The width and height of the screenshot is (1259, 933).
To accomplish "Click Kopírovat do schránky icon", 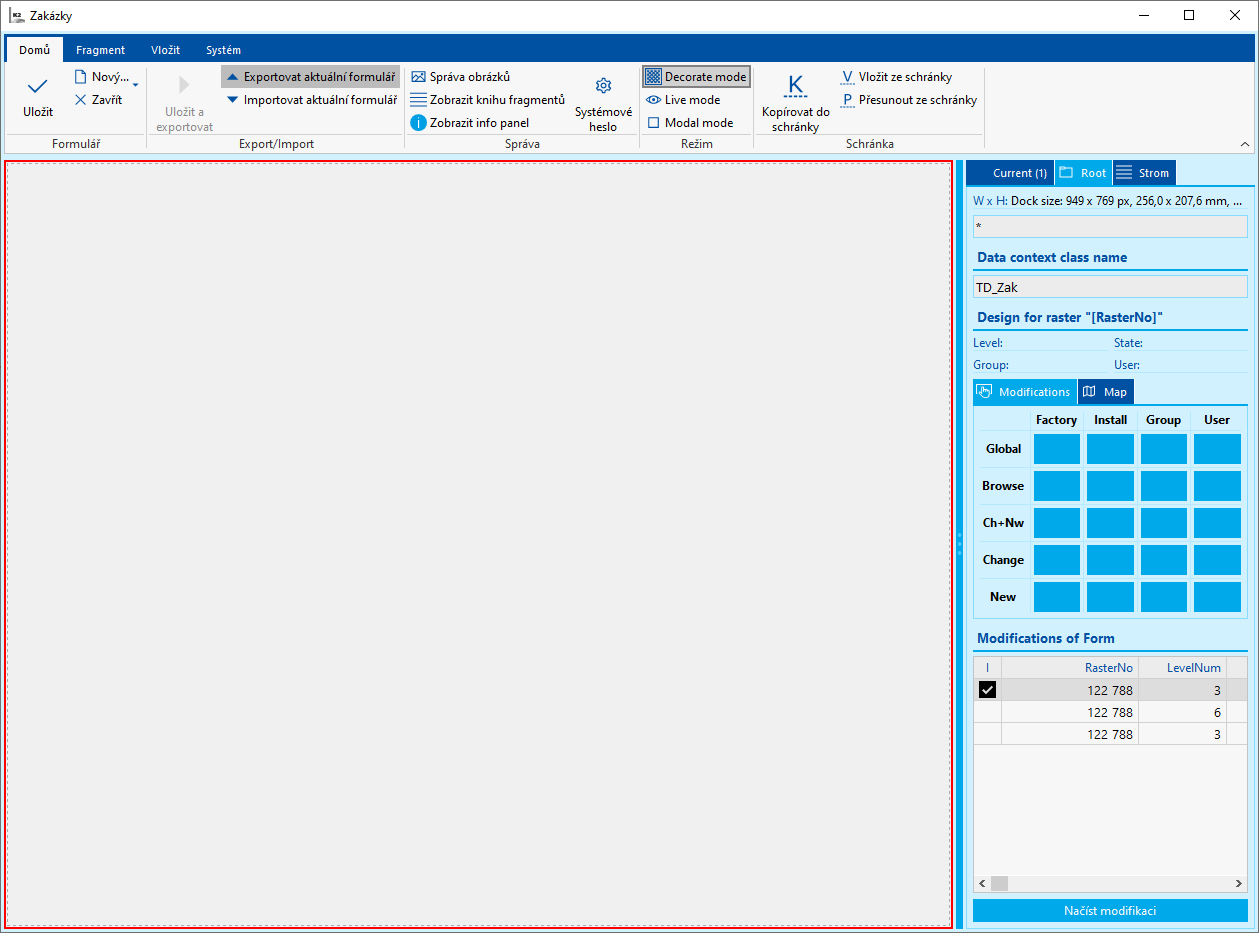I will (796, 85).
